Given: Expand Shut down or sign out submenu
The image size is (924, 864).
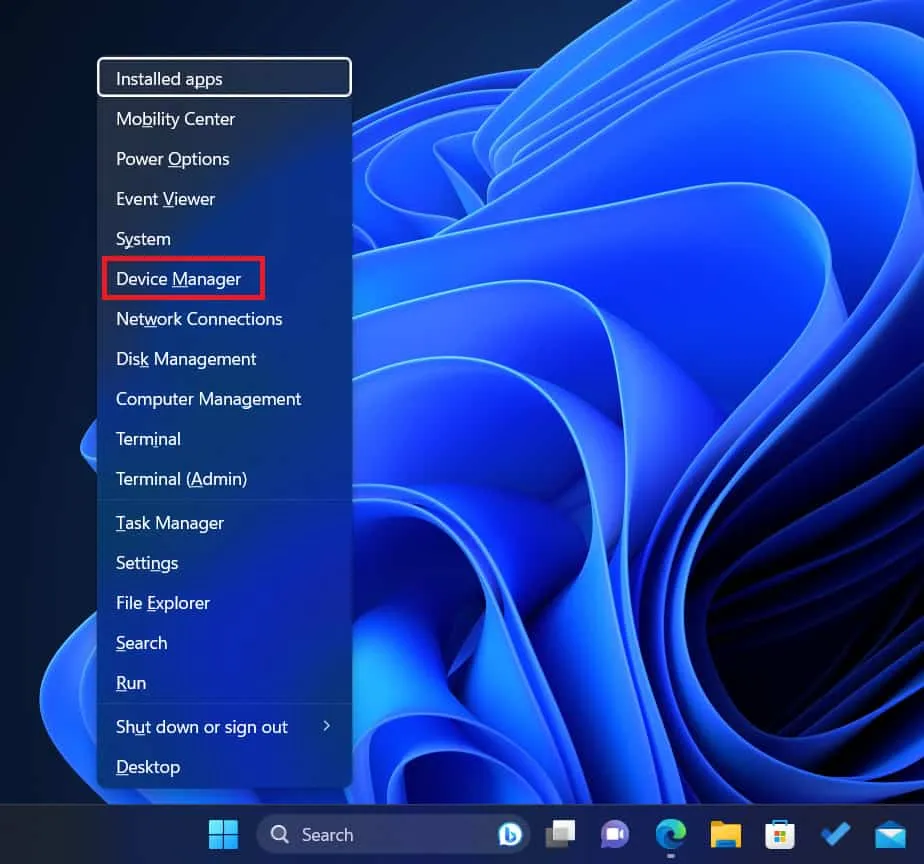Looking at the screenshot, I should pos(225,727).
